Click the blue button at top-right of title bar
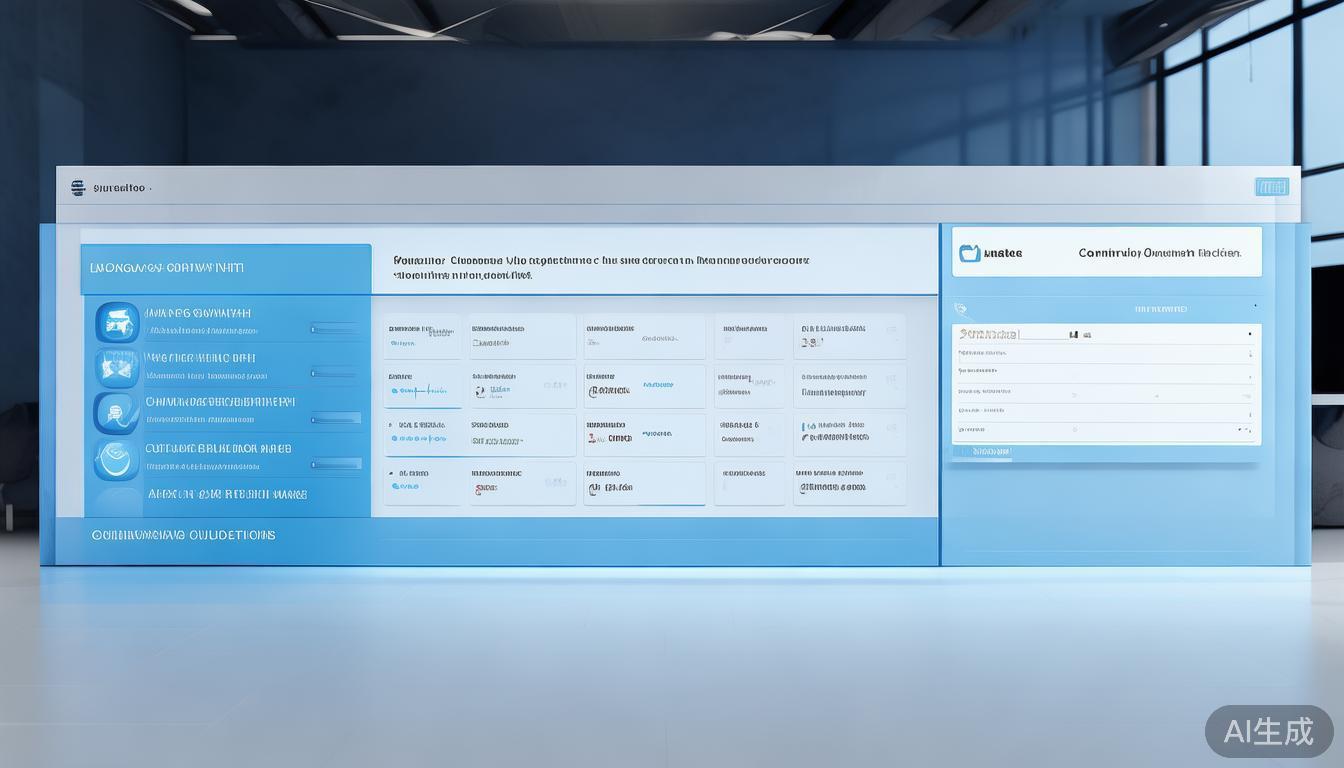The image size is (1344, 768). 1271,187
